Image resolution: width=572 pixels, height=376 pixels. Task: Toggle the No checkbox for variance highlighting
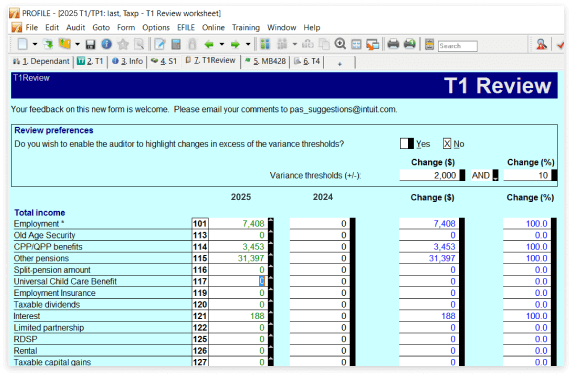pos(447,144)
